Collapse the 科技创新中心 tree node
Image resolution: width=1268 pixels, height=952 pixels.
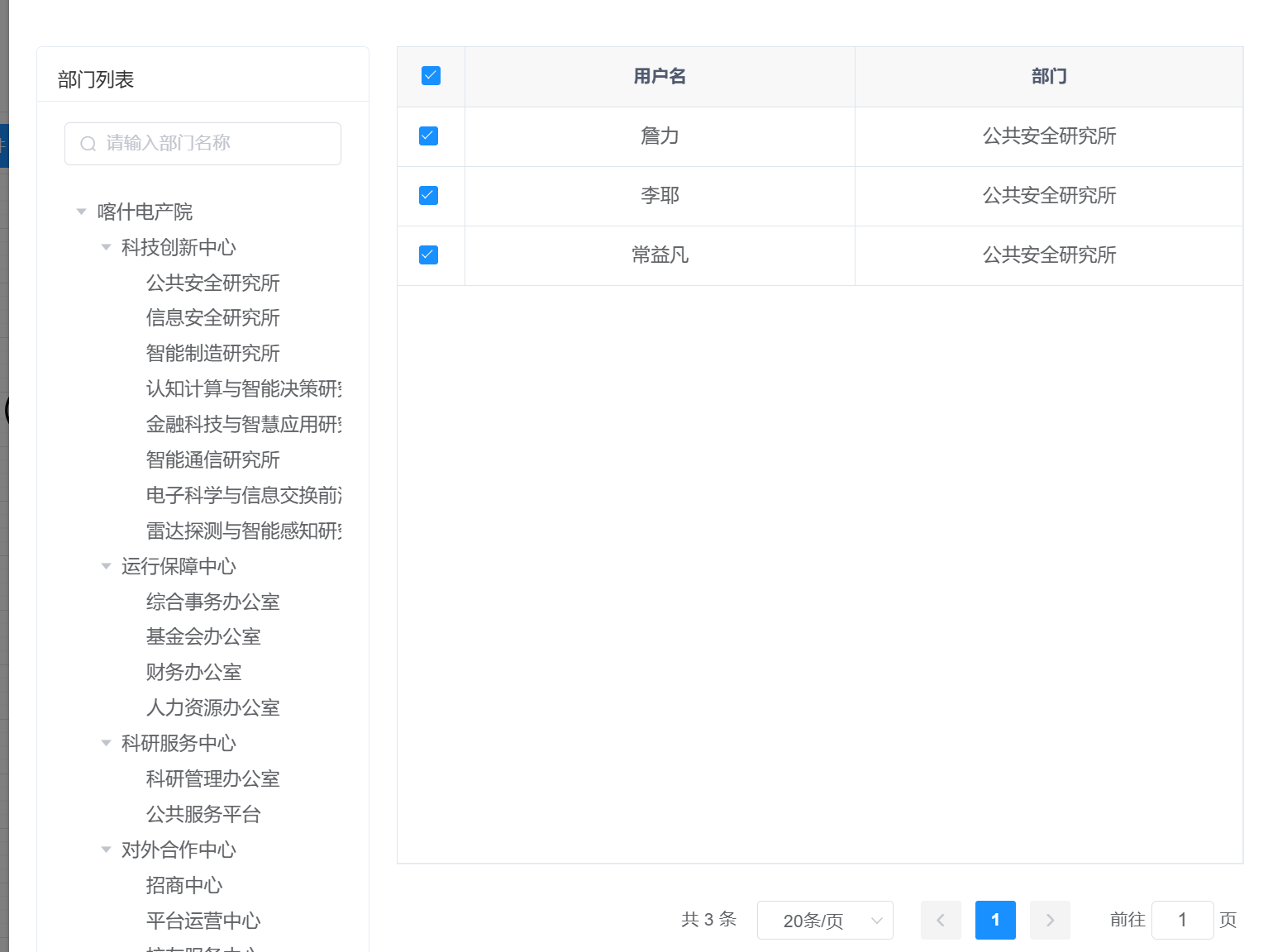(x=106, y=247)
